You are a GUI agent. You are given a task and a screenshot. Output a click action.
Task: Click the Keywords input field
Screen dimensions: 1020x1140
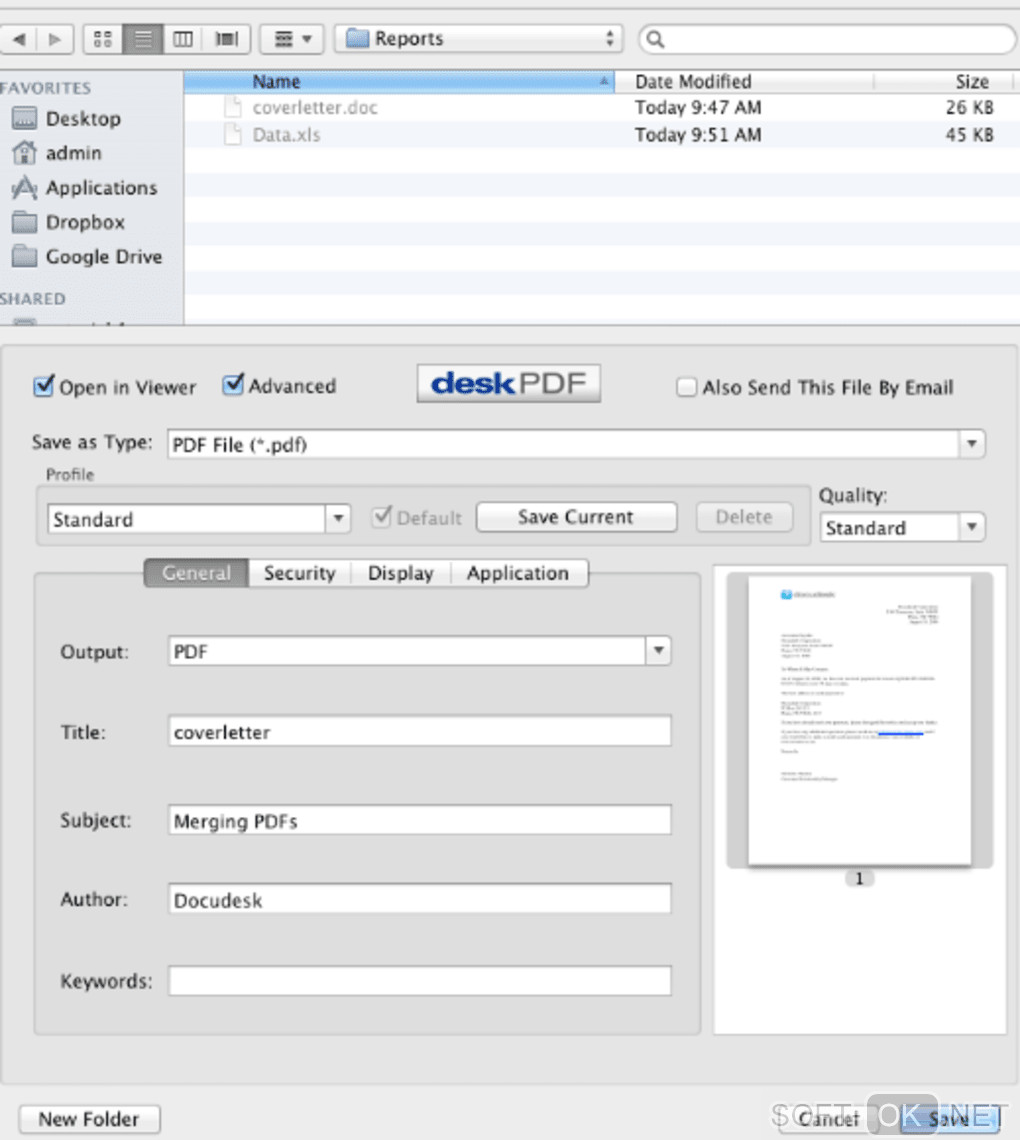click(419, 981)
